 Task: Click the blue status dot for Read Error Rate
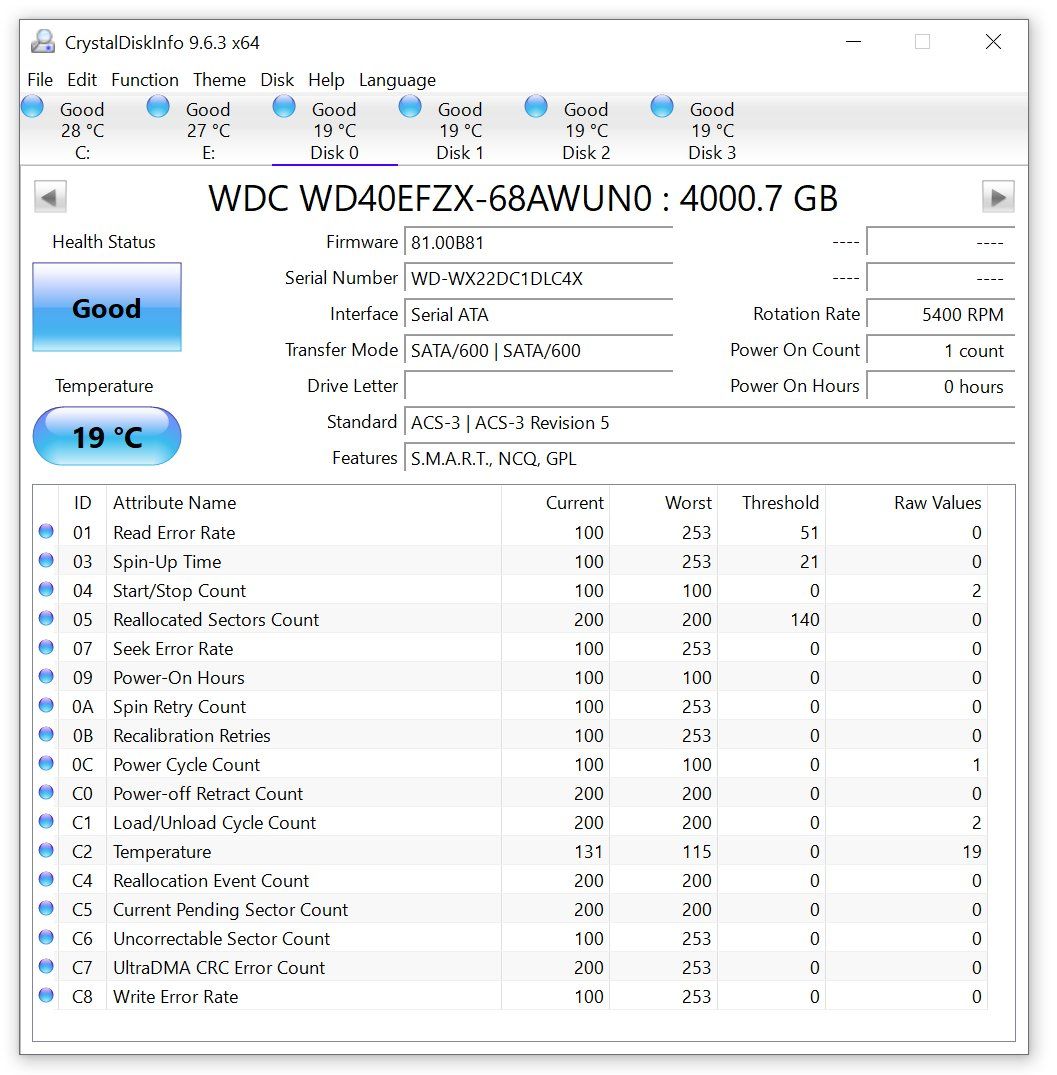46,531
